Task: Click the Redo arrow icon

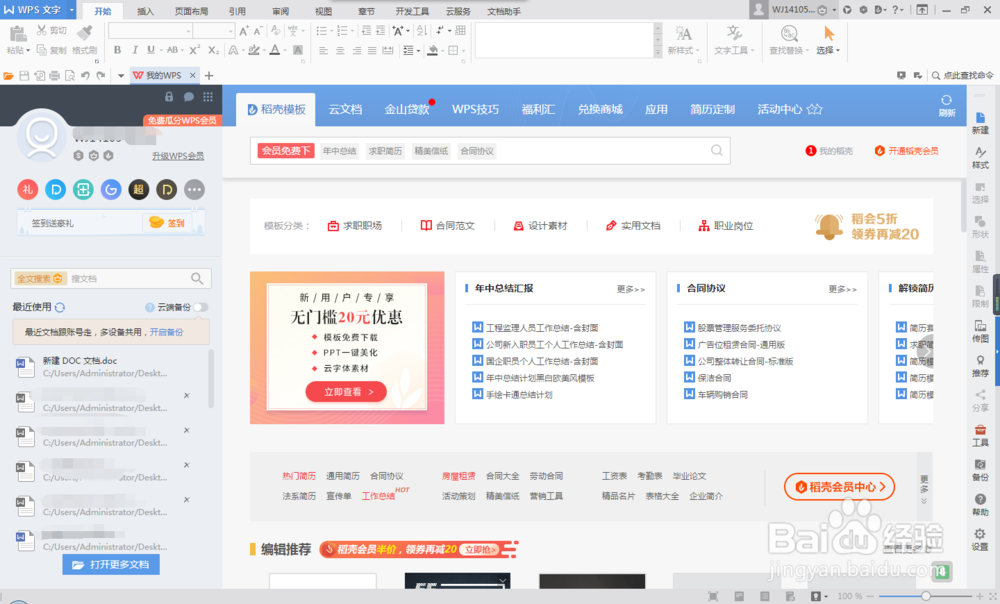Action: coord(100,75)
